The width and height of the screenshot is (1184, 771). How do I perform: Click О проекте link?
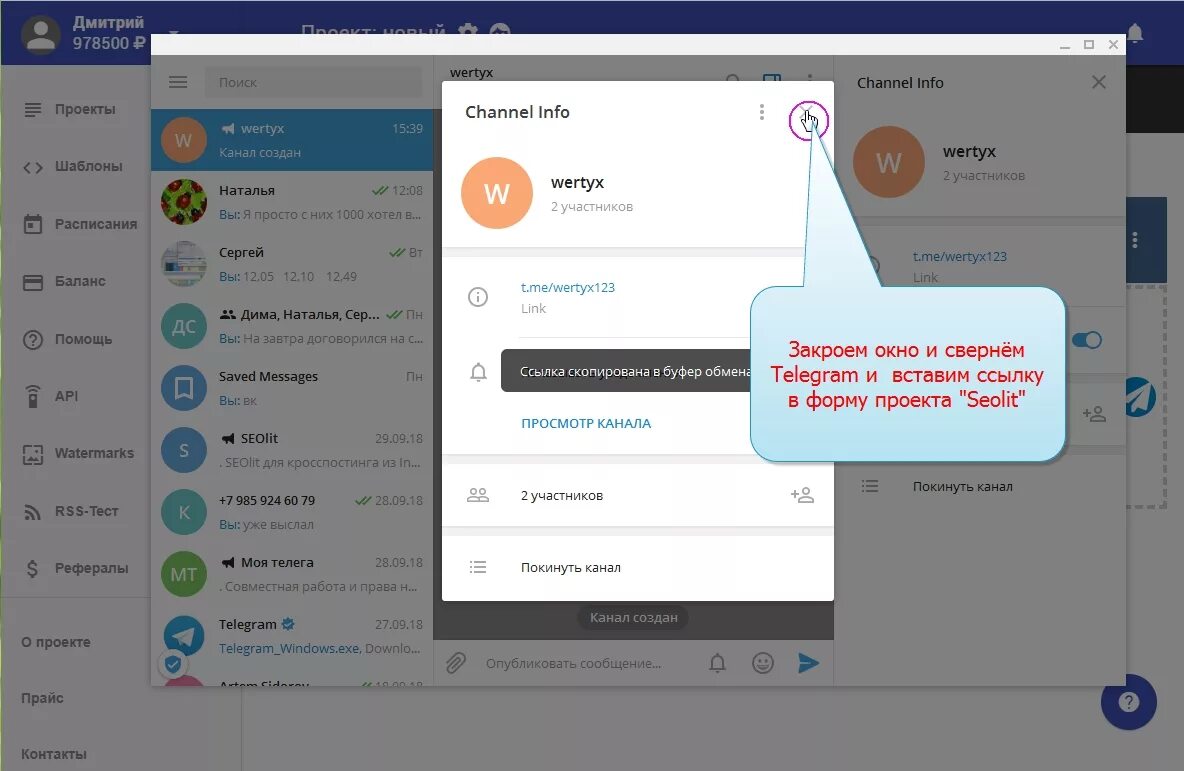(56, 642)
